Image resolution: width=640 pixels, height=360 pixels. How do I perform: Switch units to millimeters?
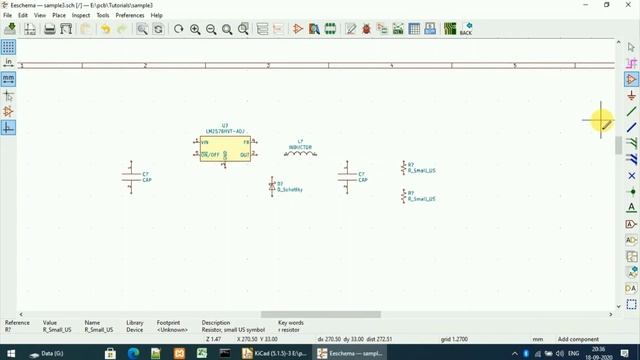[x=8, y=79]
